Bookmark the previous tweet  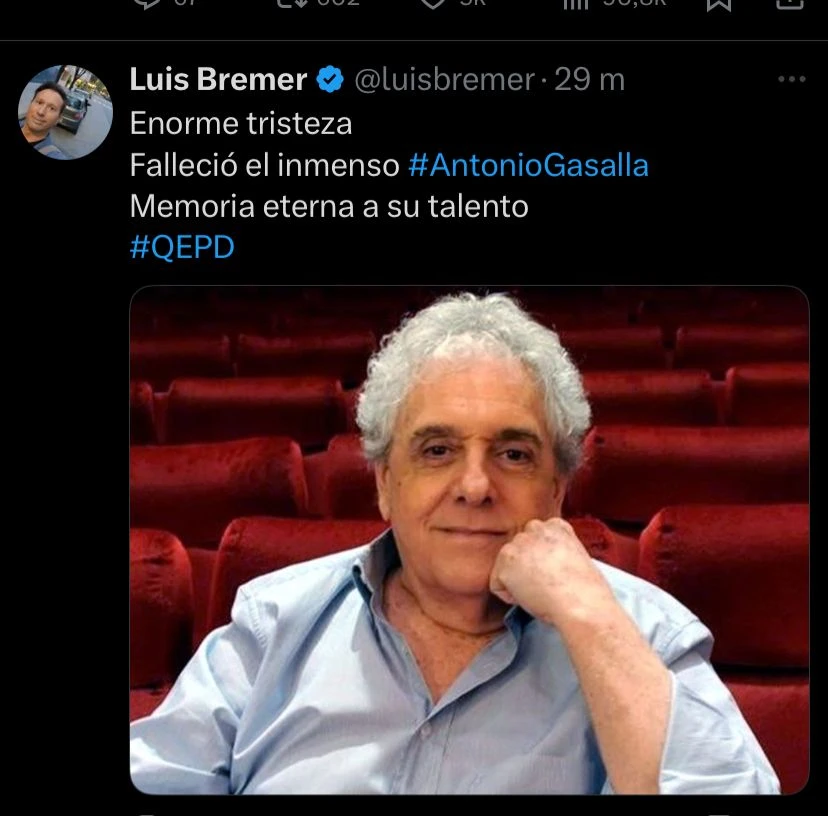719,5
